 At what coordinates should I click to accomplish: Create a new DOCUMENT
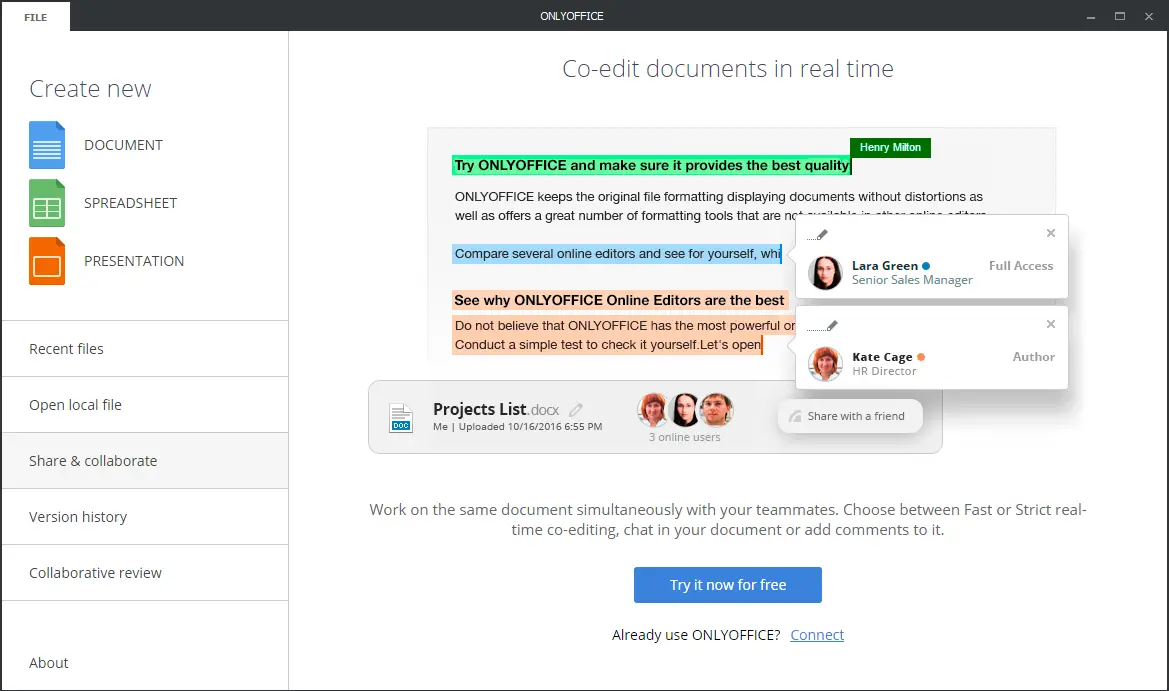tap(123, 145)
